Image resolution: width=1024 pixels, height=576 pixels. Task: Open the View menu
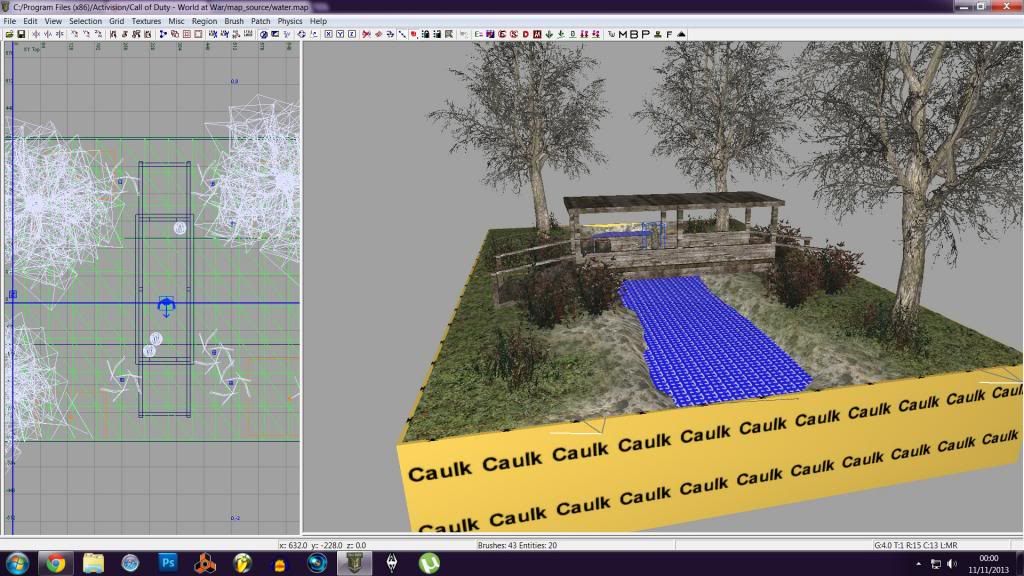pyautogui.click(x=53, y=21)
